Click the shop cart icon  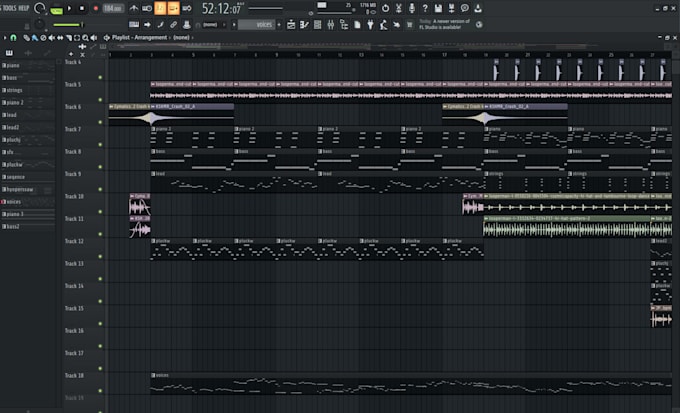tap(409, 25)
